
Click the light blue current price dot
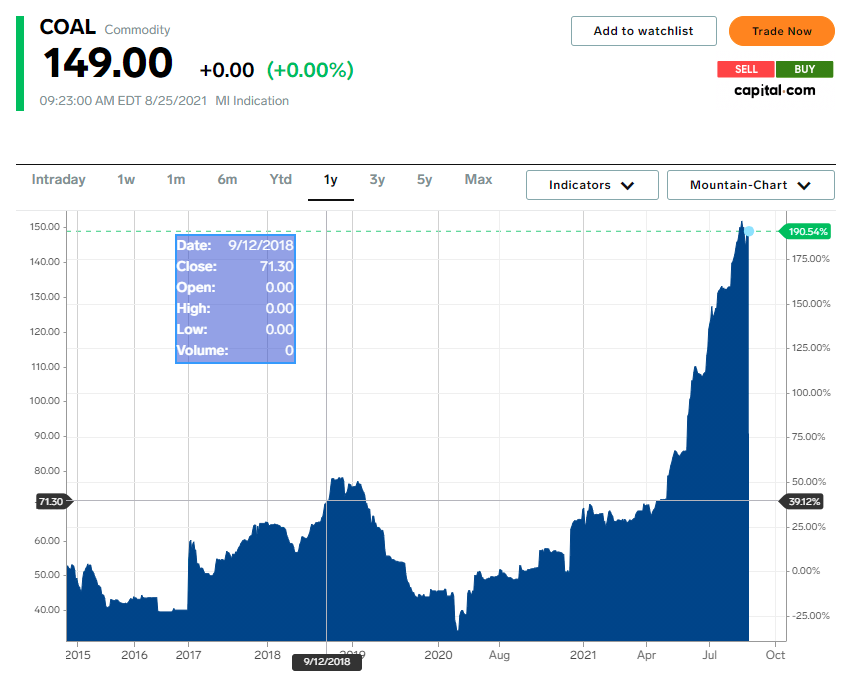click(x=749, y=231)
